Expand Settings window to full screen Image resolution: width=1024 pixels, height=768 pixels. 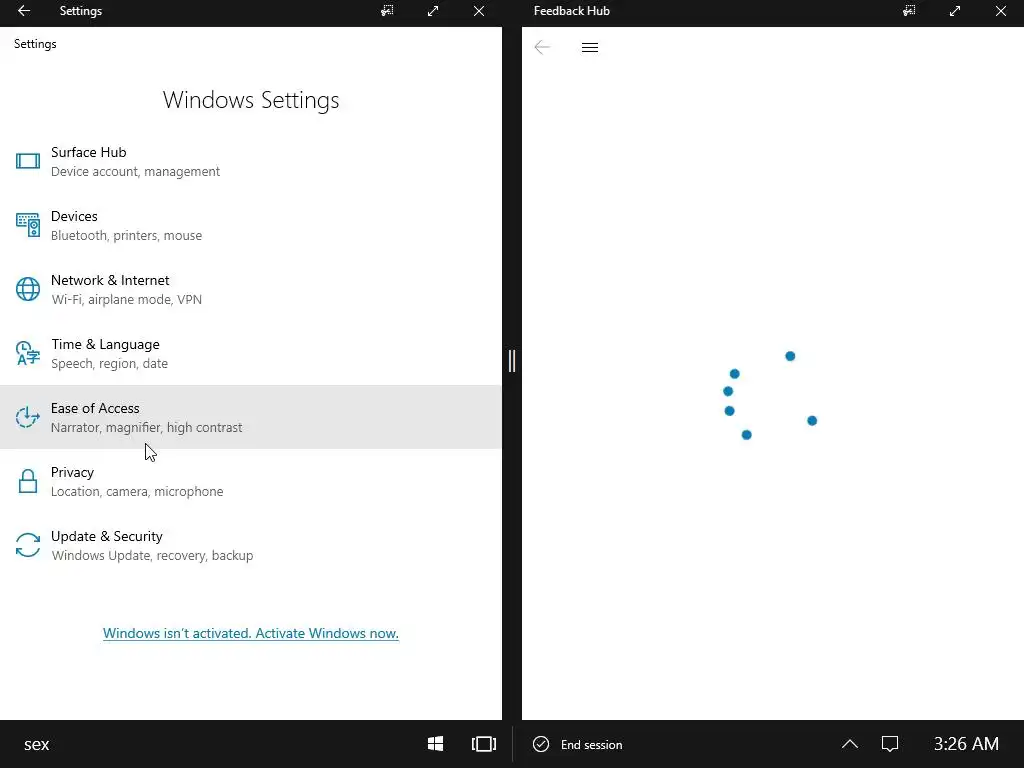[x=433, y=11]
